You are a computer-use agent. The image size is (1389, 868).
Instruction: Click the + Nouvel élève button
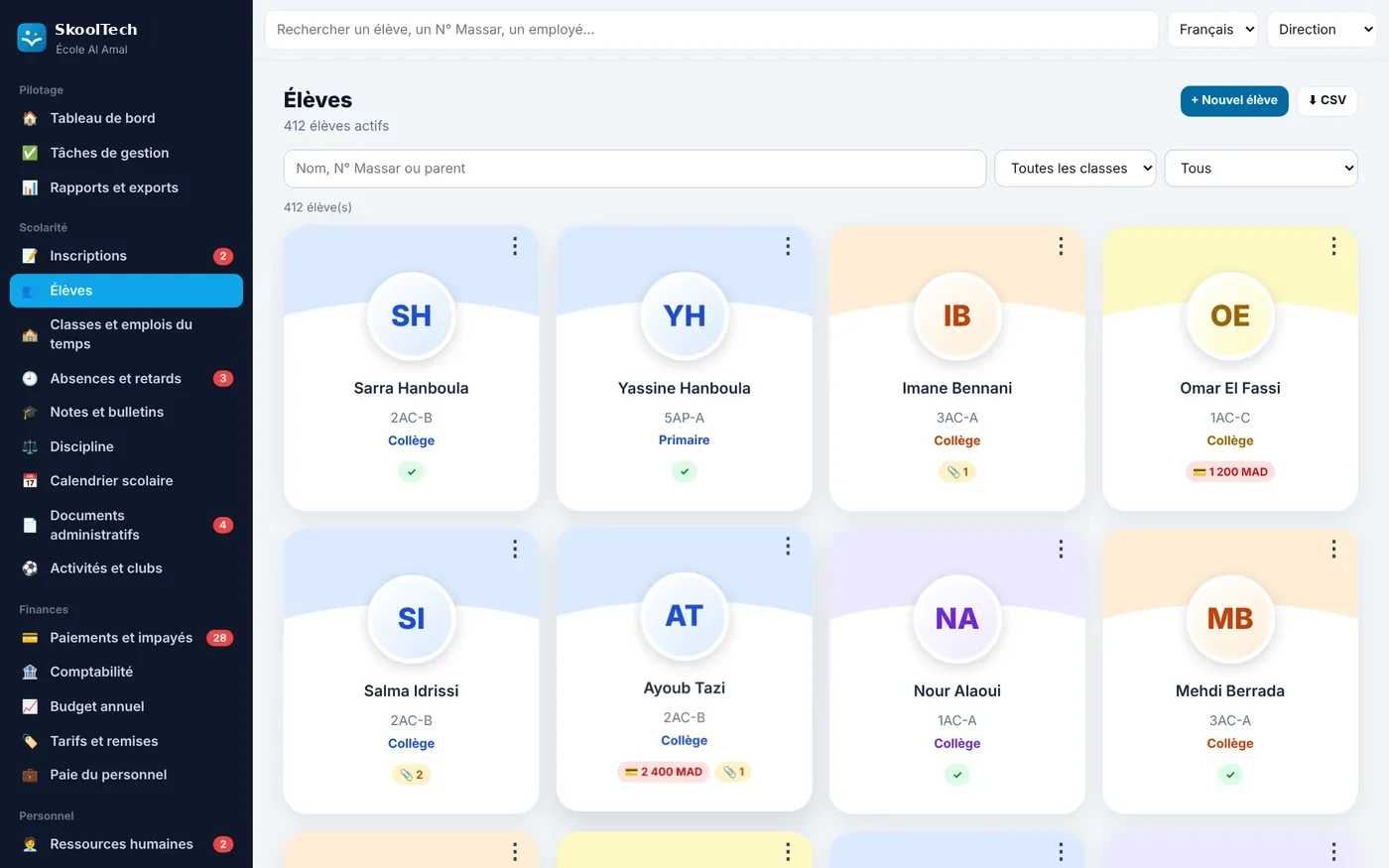(x=1234, y=100)
